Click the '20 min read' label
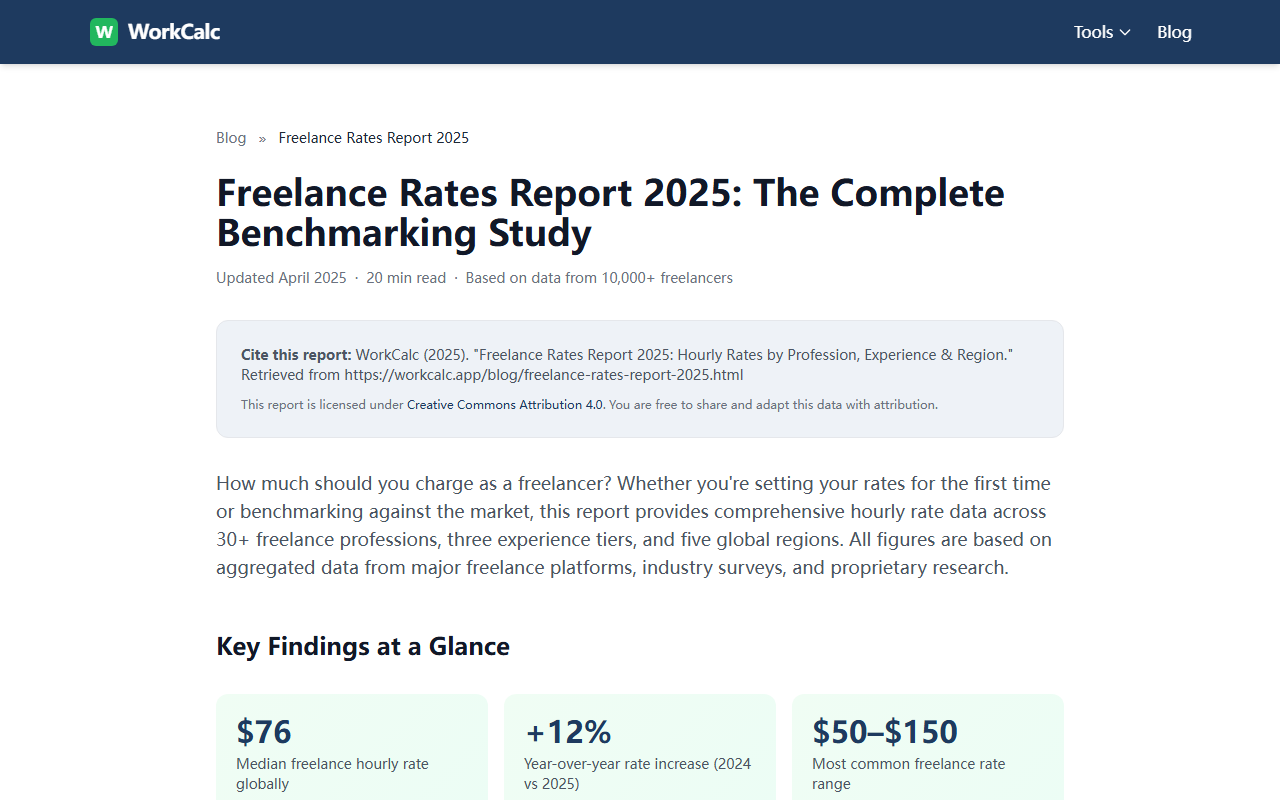This screenshot has width=1280, height=800. point(406,278)
